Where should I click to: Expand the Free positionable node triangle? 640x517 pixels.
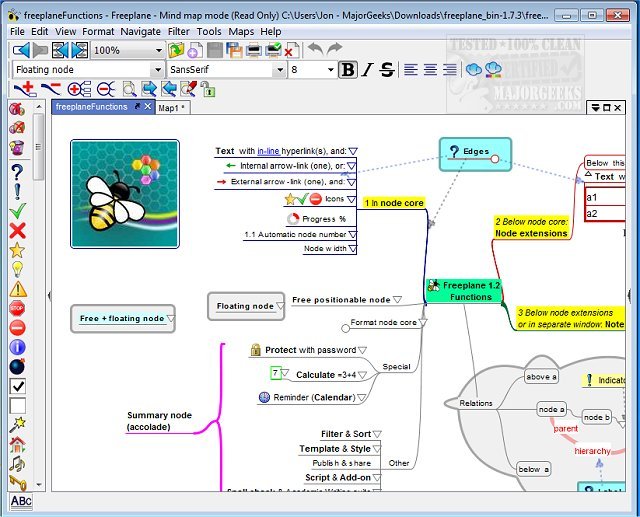pos(397,300)
